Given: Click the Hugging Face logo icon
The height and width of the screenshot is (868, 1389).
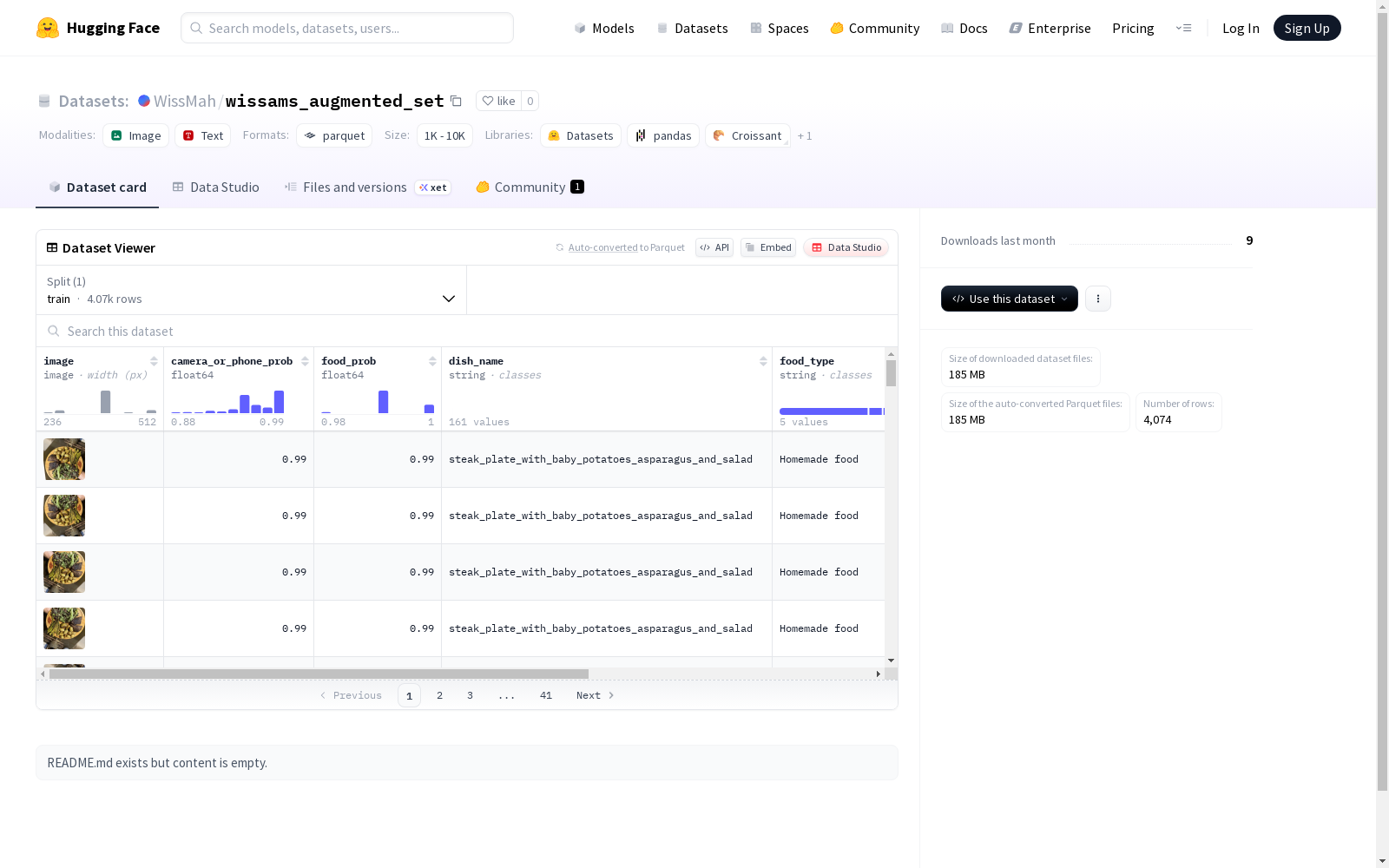Looking at the screenshot, I should tap(48, 28).
